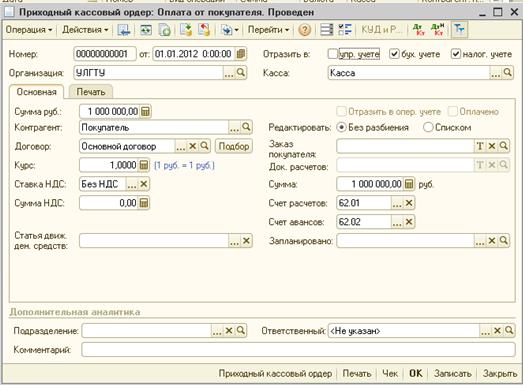Image resolution: width=523 pixels, height=385 pixels.
Task: Clear Счет авансов field using X
Action: pyautogui.click(x=409, y=222)
